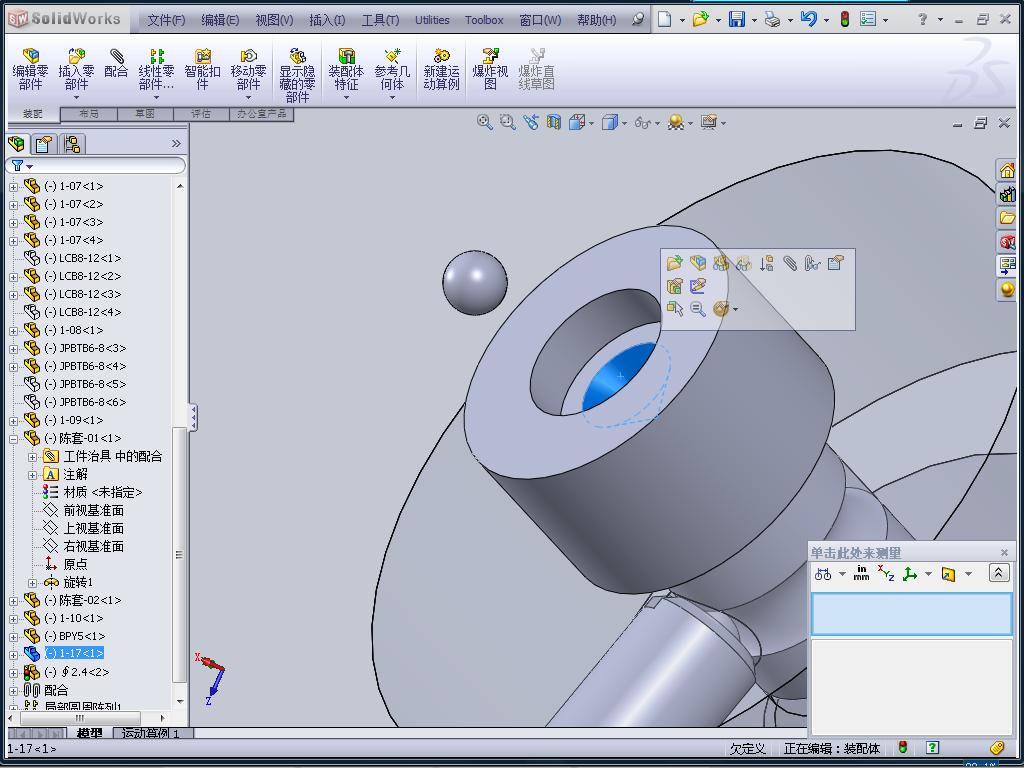Click the zoom-to-fit magnifier in view toolbar

[485, 122]
